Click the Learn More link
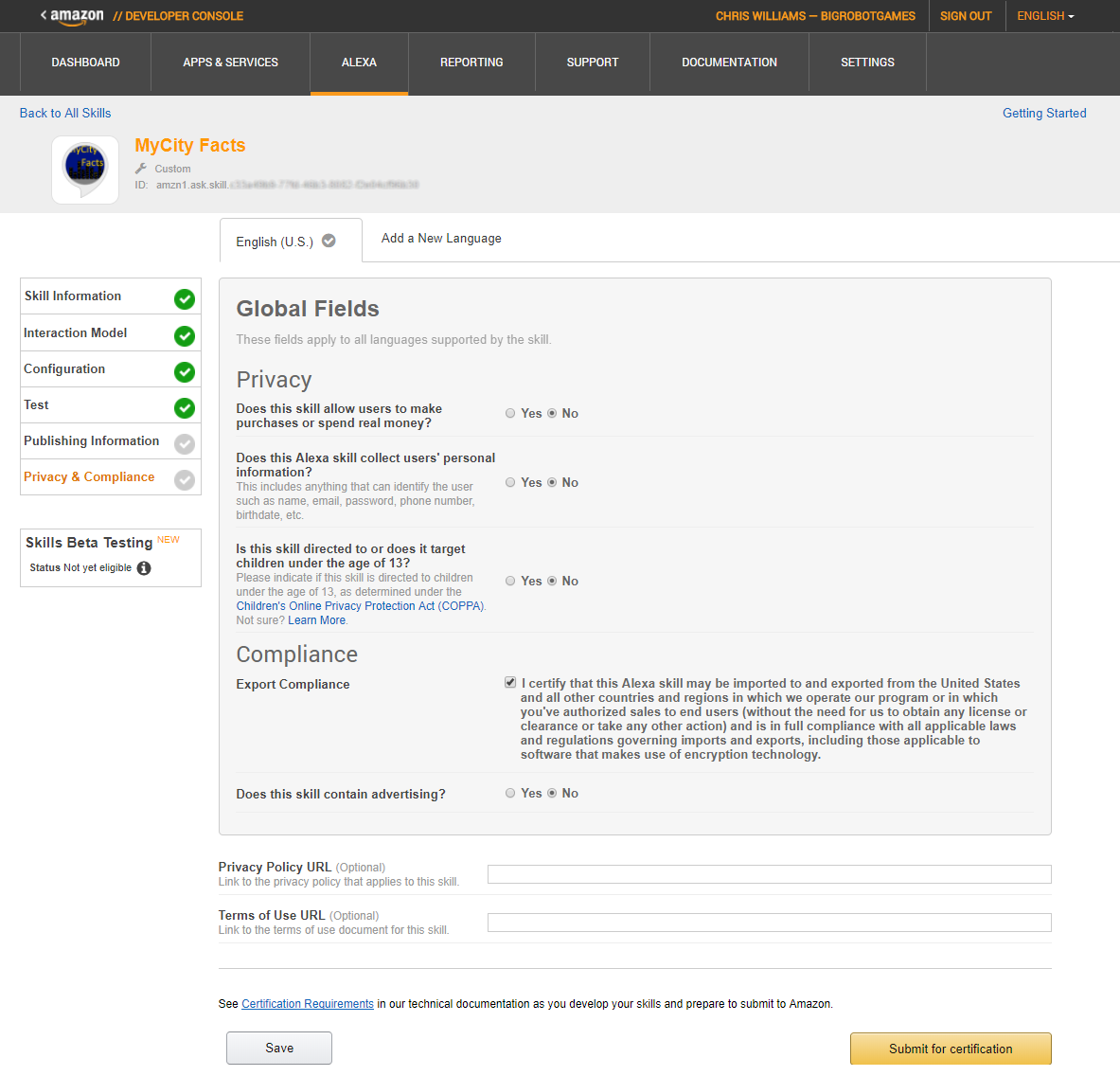 pyautogui.click(x=316, y=620)
